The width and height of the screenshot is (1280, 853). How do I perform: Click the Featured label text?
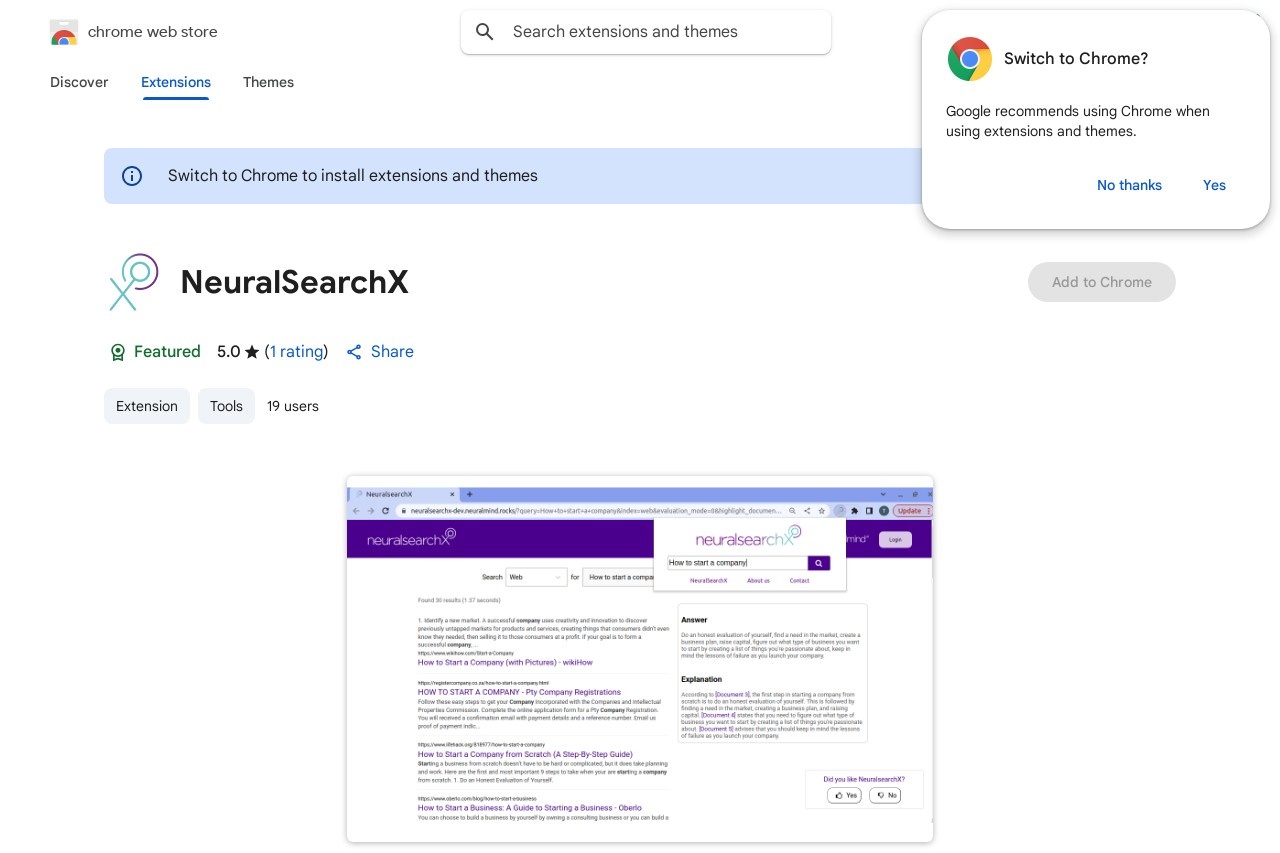167,352
